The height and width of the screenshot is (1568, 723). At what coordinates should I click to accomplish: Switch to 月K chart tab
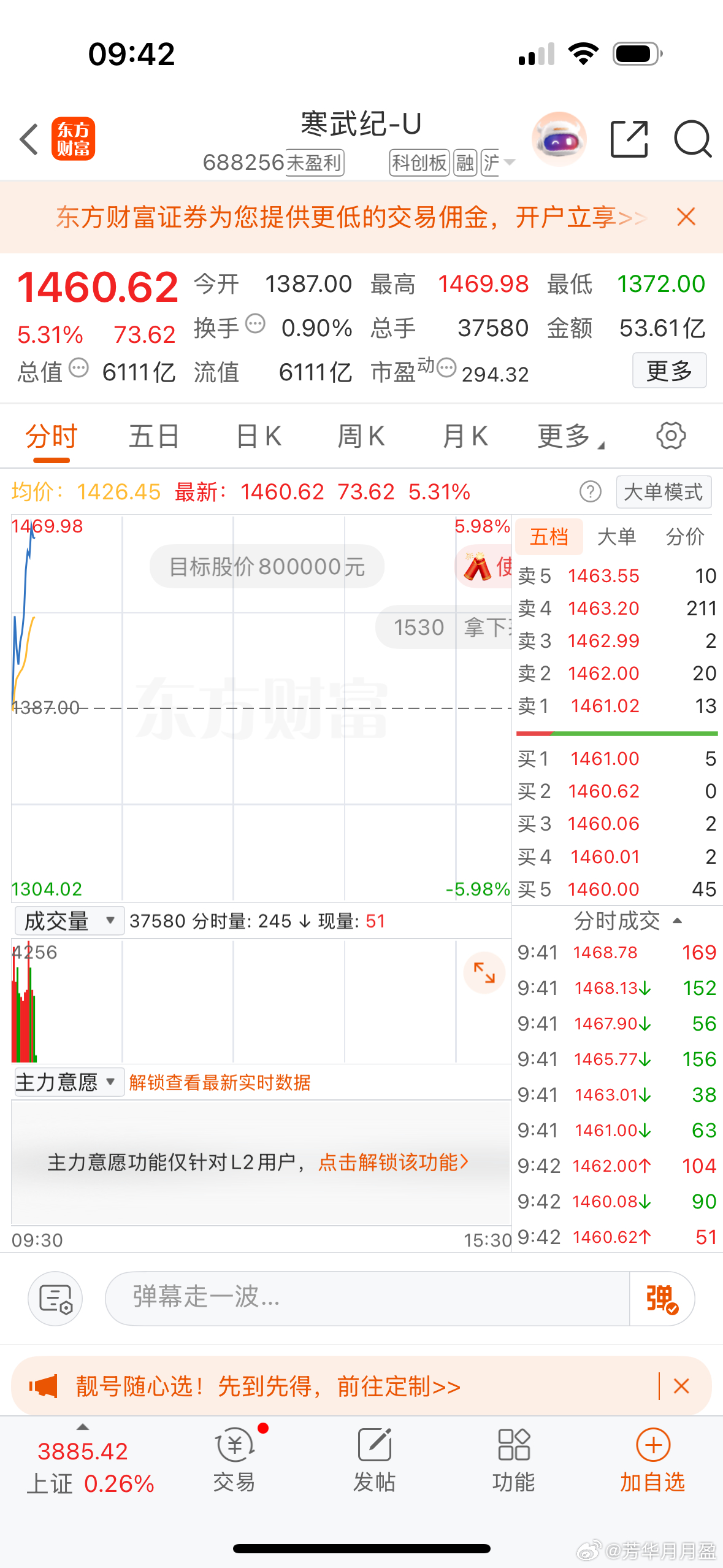[465, 437]
